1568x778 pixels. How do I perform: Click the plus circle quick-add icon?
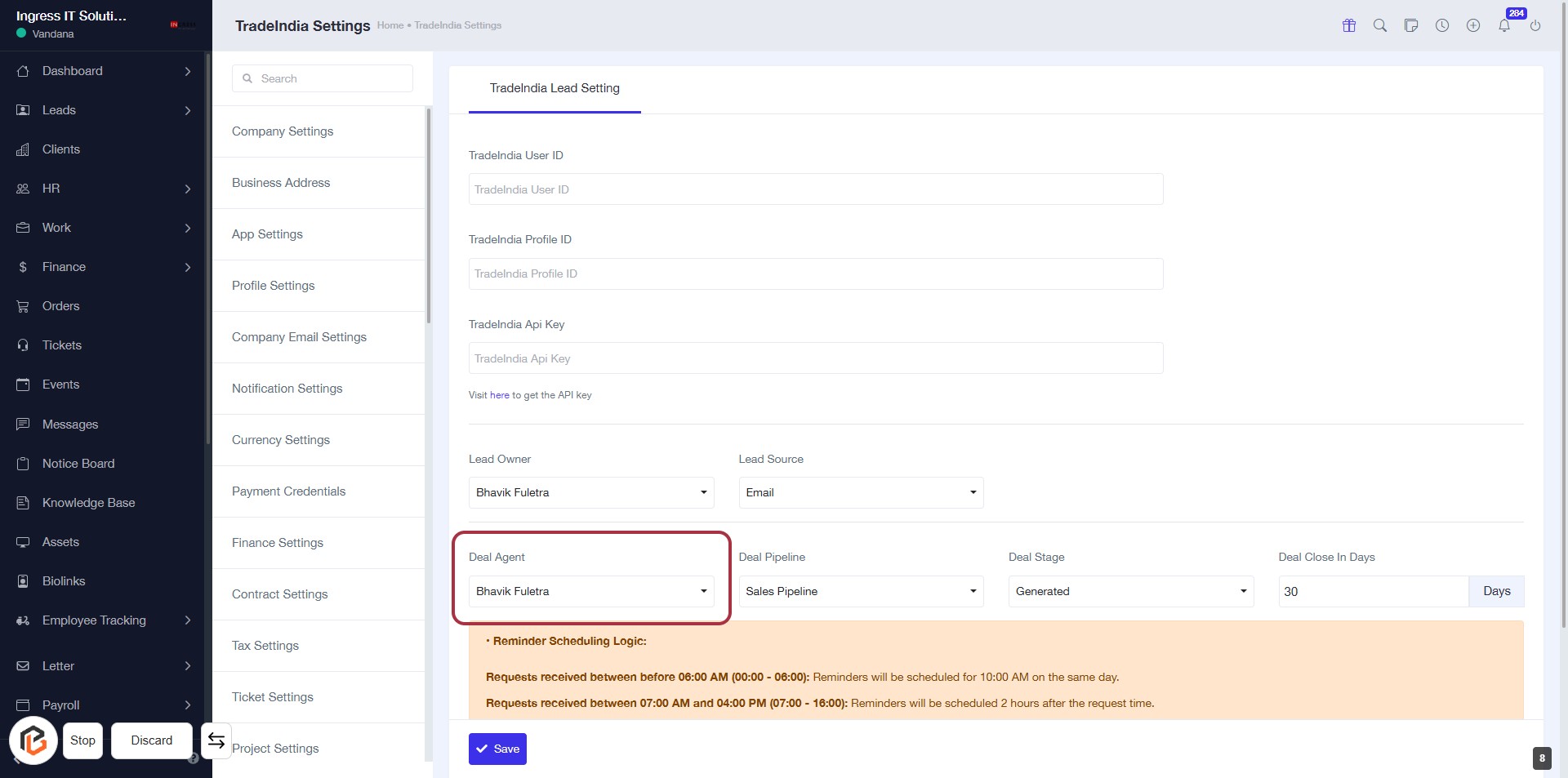click(x=1472, y=25)
